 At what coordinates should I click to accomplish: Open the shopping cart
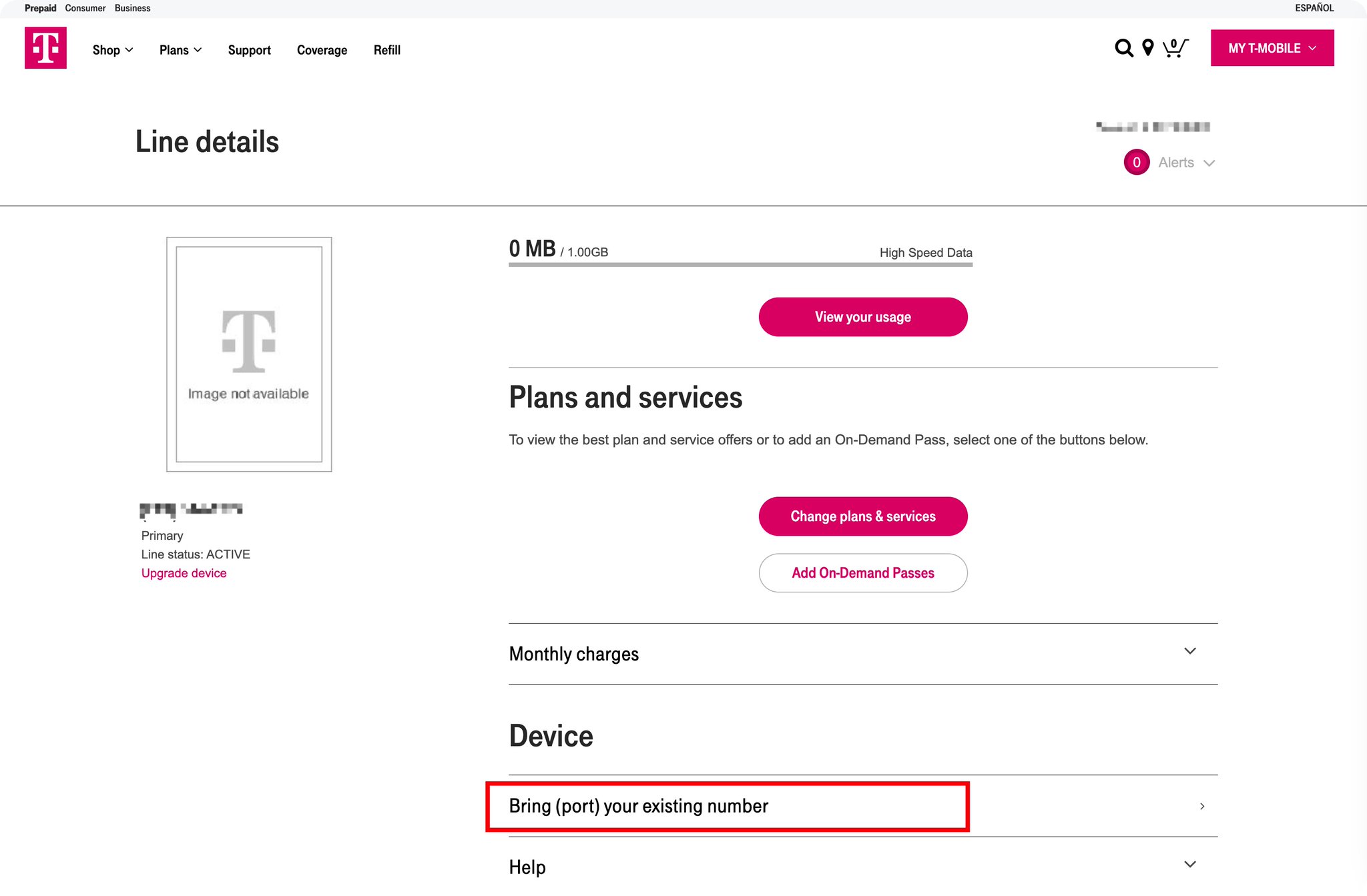pyautogui.click(x=1175, y=48)
